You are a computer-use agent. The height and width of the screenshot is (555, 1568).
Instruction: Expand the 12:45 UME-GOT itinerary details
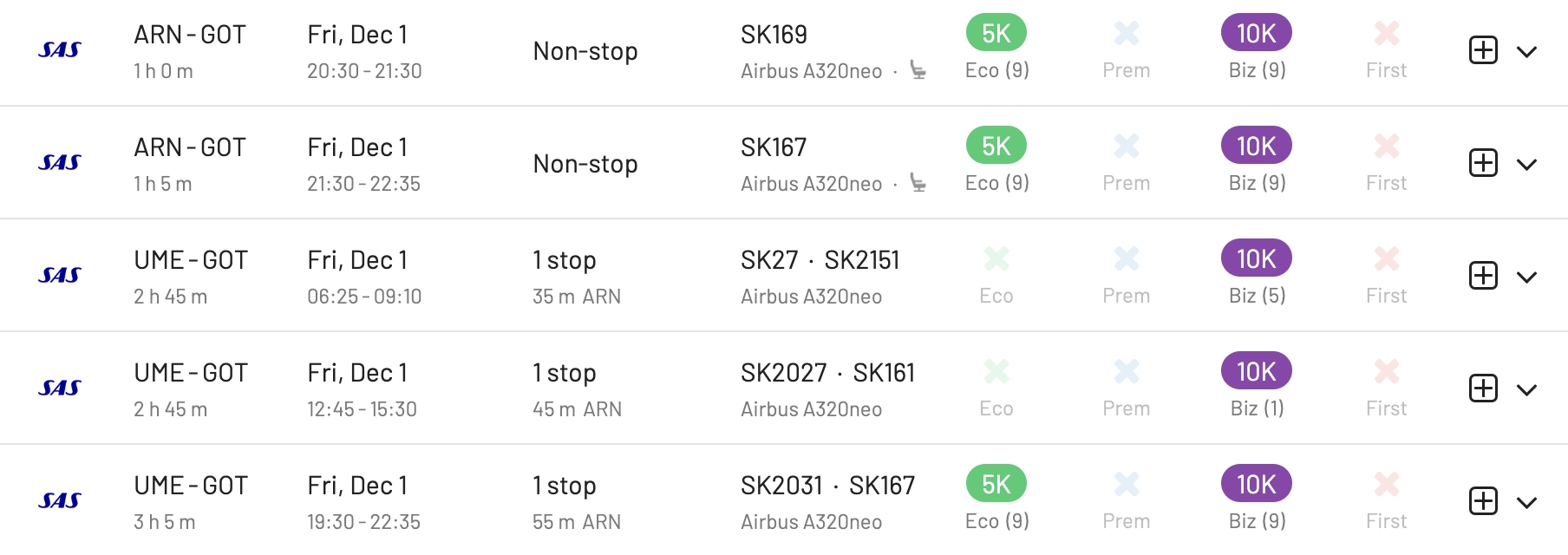coord(1526,390)
